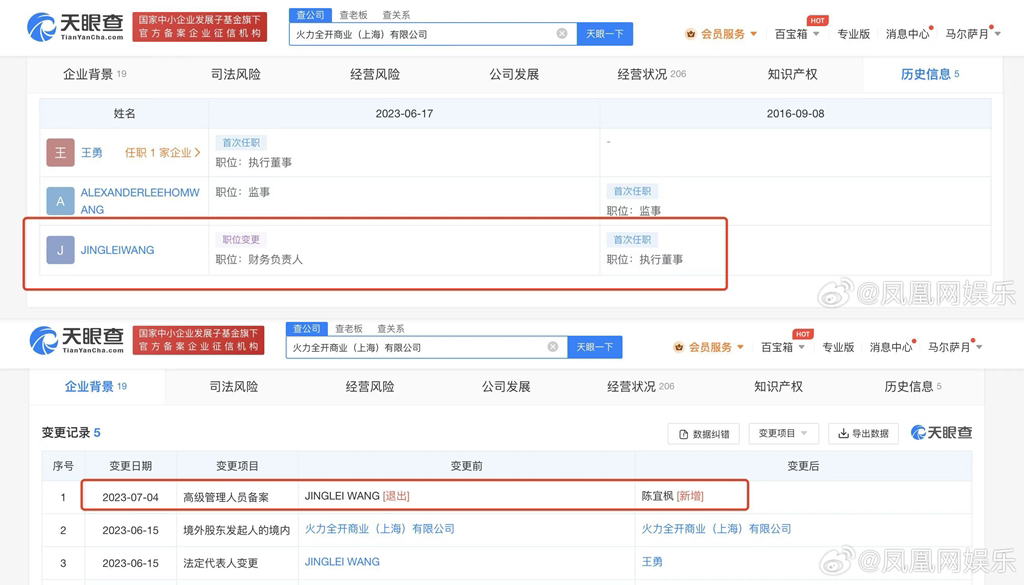
Task: Click 境外股东发起人的境内 change item cell
Action: 236,530
